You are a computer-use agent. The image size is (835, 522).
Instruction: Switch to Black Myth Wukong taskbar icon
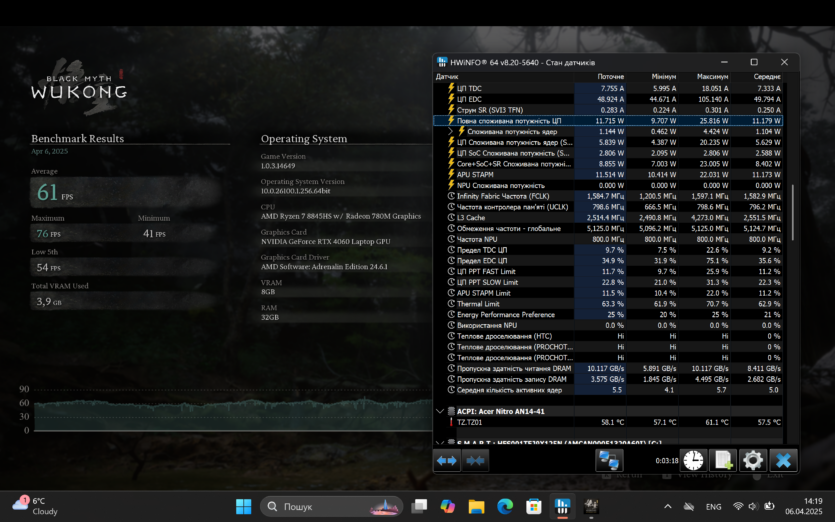pos(591,506)
